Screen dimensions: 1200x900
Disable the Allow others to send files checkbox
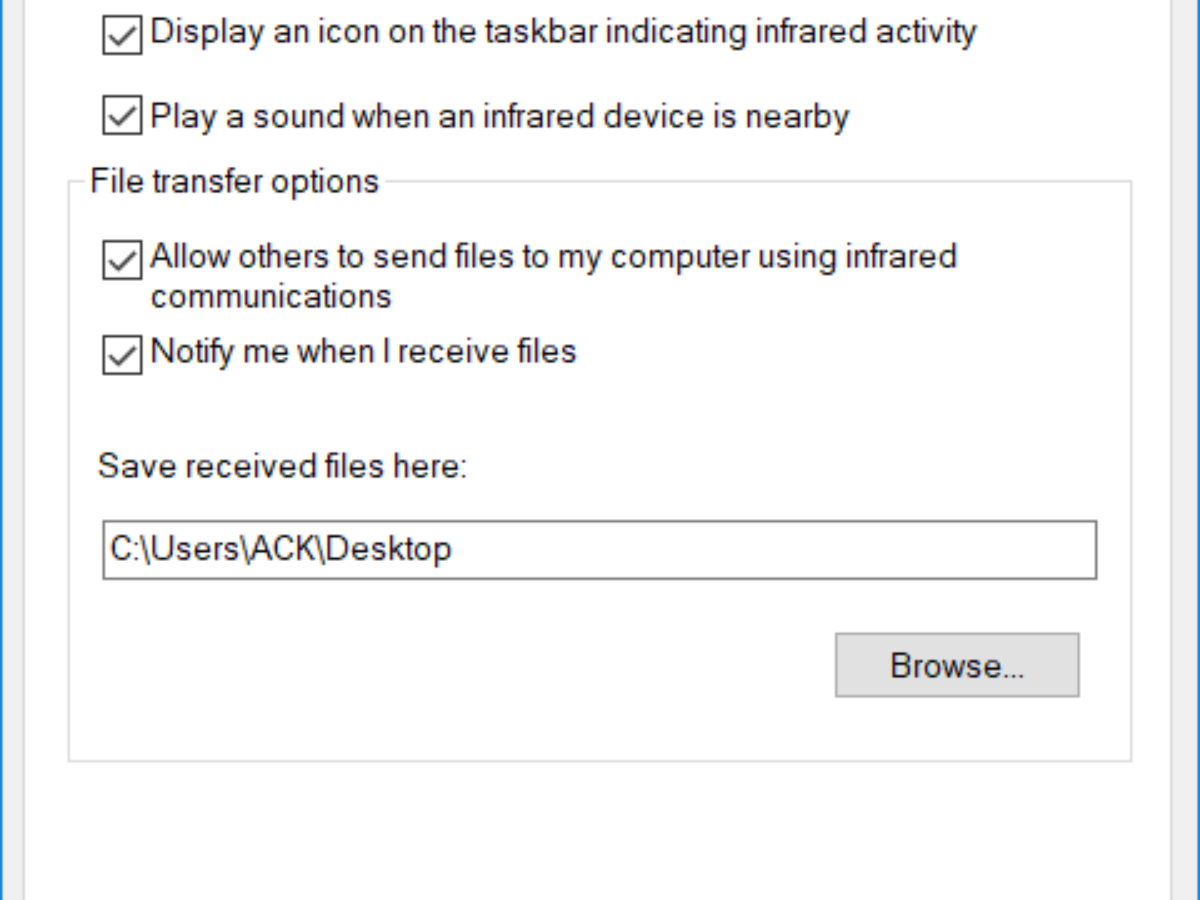(122, 260)
